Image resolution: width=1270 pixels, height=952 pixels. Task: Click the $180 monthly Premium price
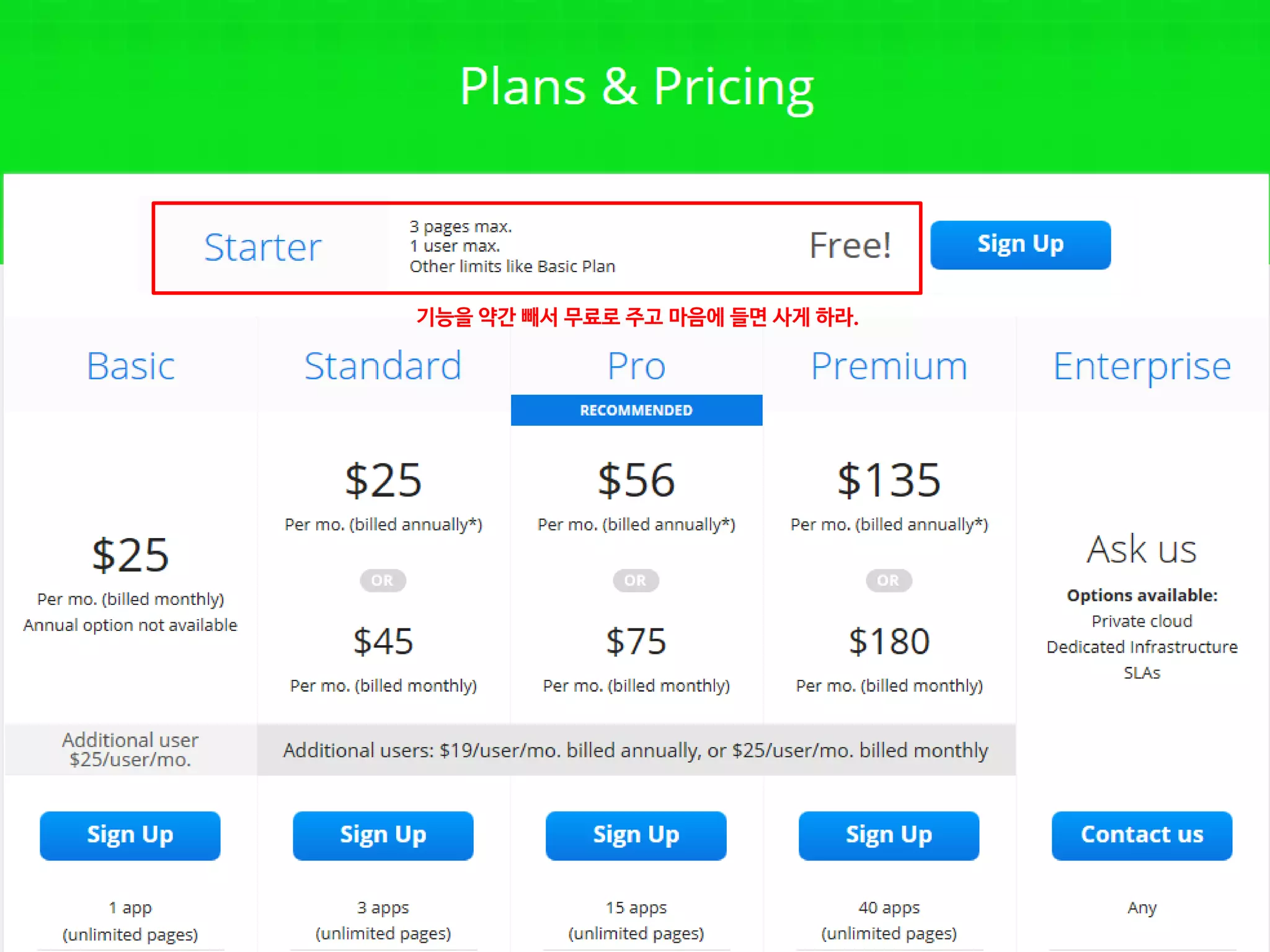click(889, 641)
